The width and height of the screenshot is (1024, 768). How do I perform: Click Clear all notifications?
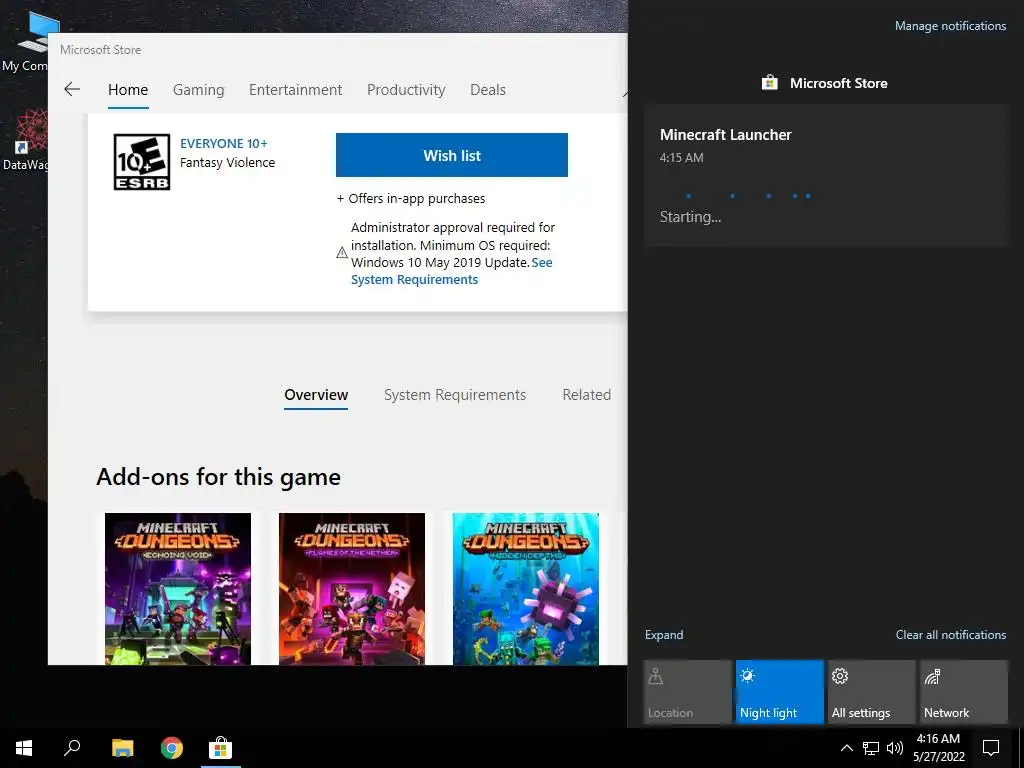(x=951, y=635)
